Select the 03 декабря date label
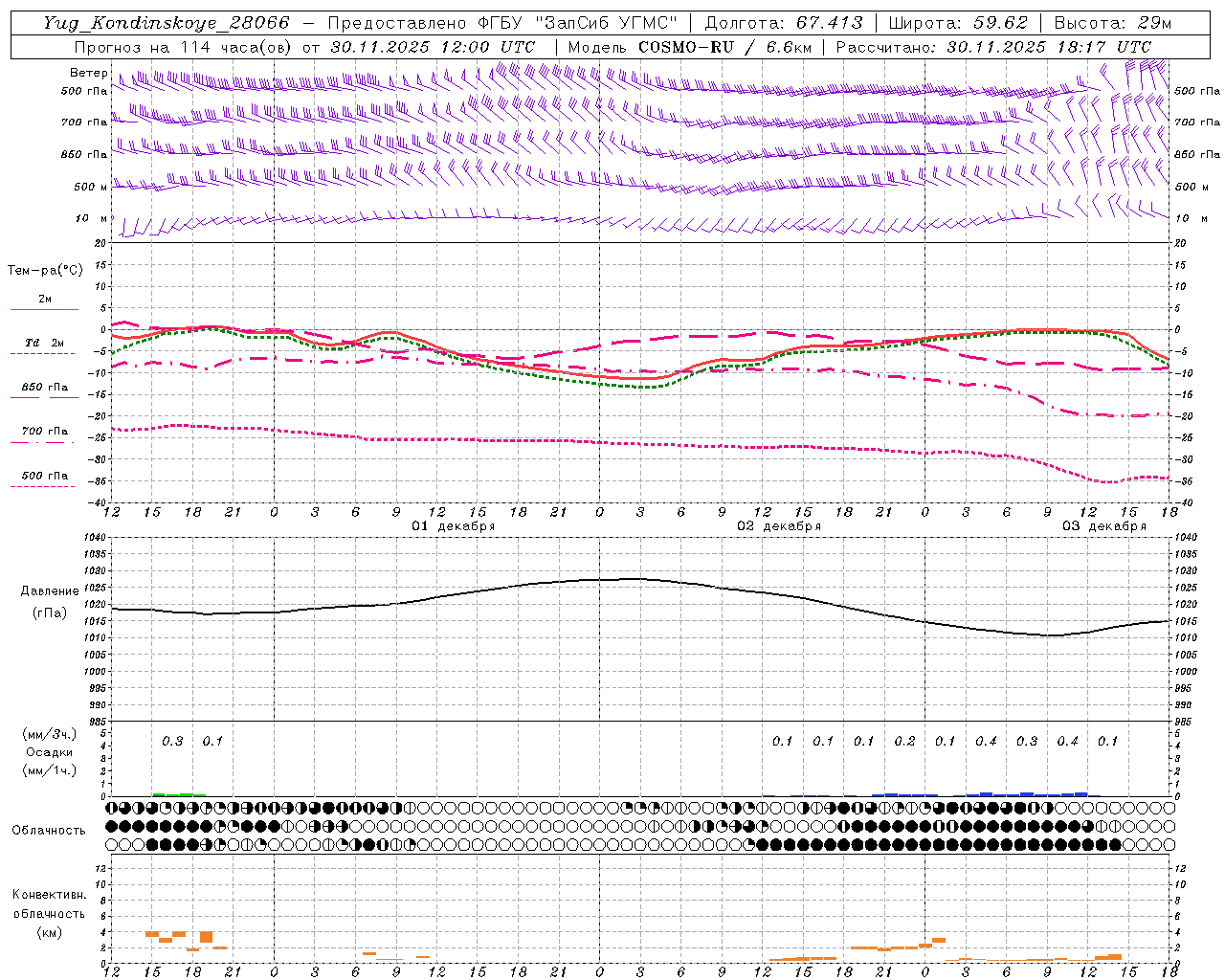 (x=1104, y=526)
